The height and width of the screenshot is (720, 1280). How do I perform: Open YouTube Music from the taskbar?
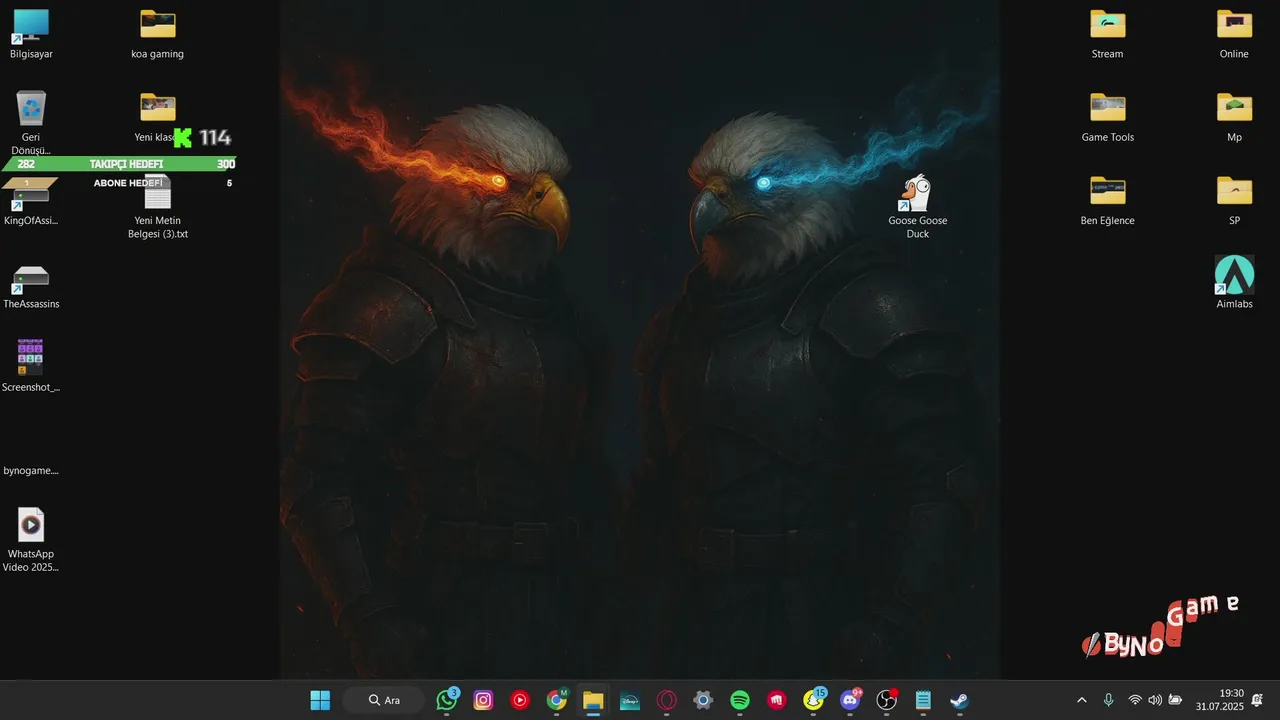coord(520,700)
